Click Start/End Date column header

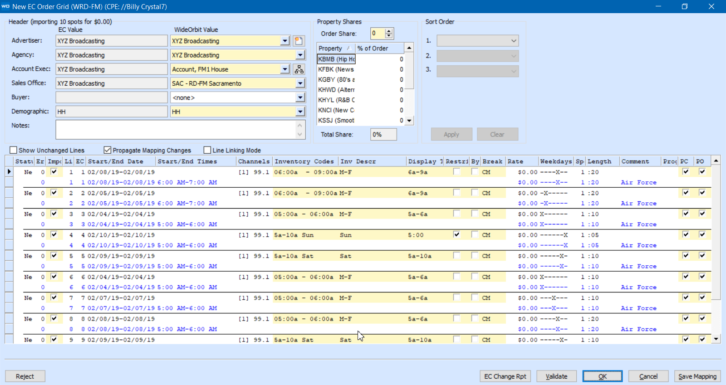click(120, 161)
